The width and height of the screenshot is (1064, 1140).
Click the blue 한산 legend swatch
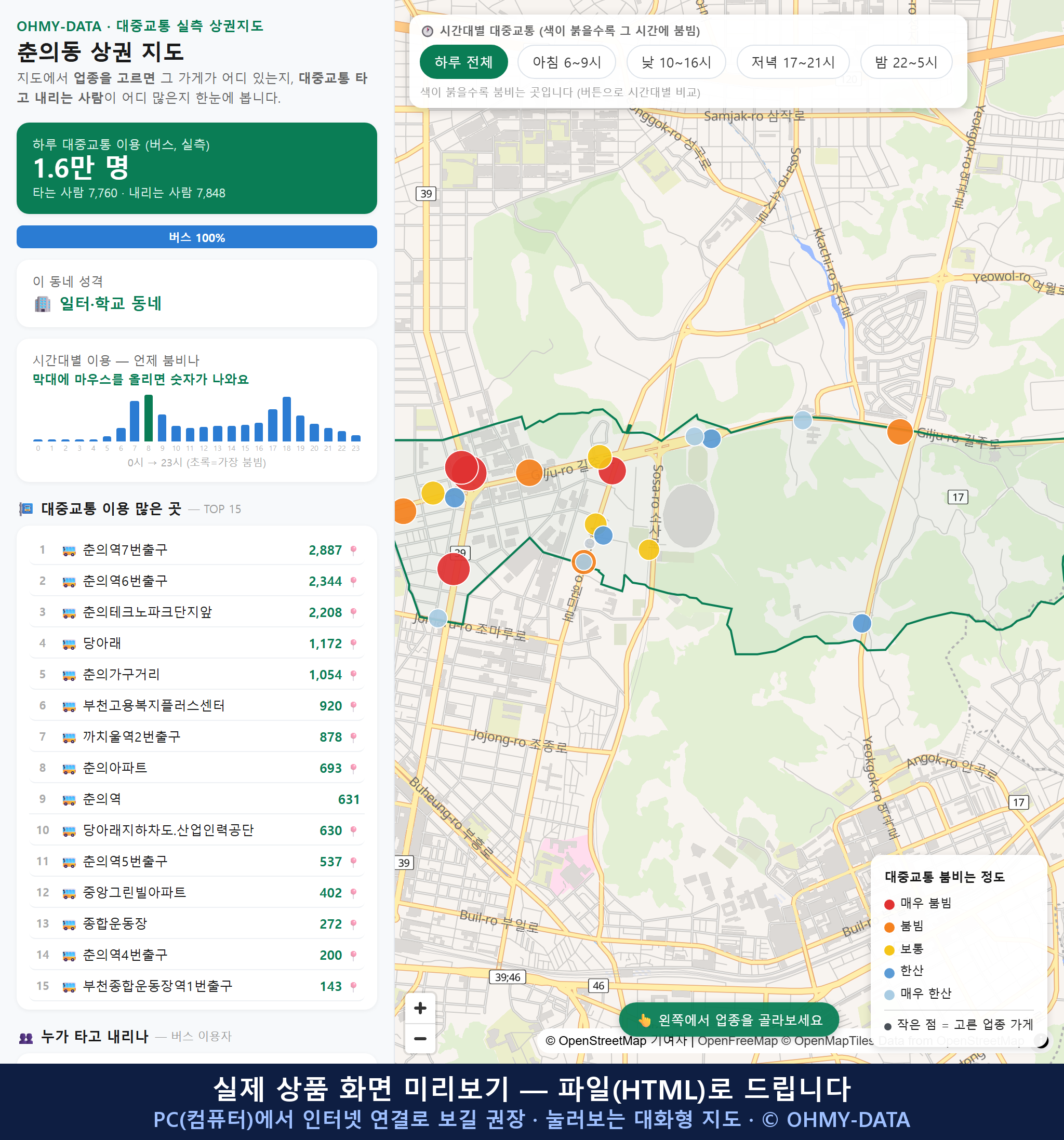point(889,973)
